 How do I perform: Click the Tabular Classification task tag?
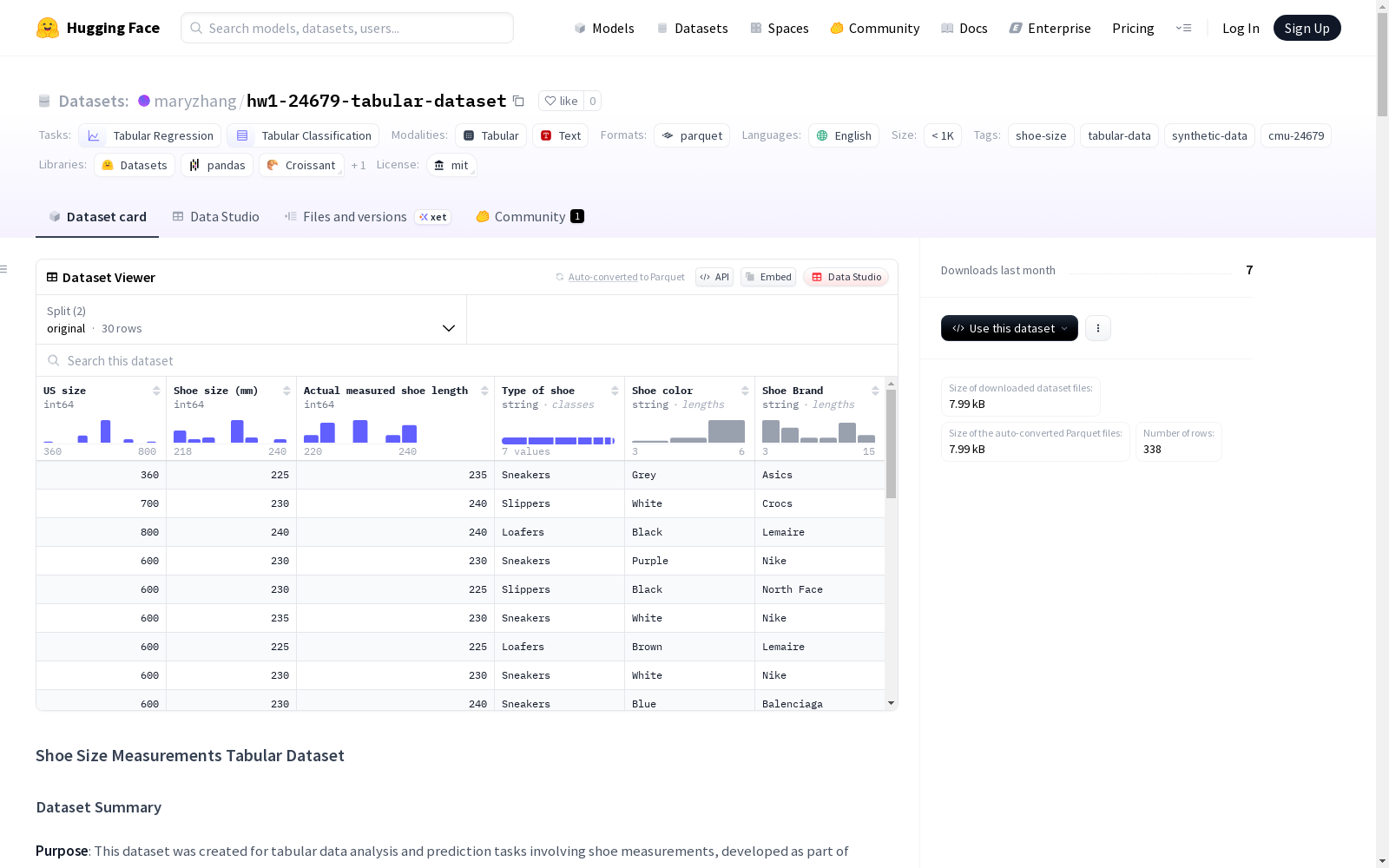click(304, 135)
